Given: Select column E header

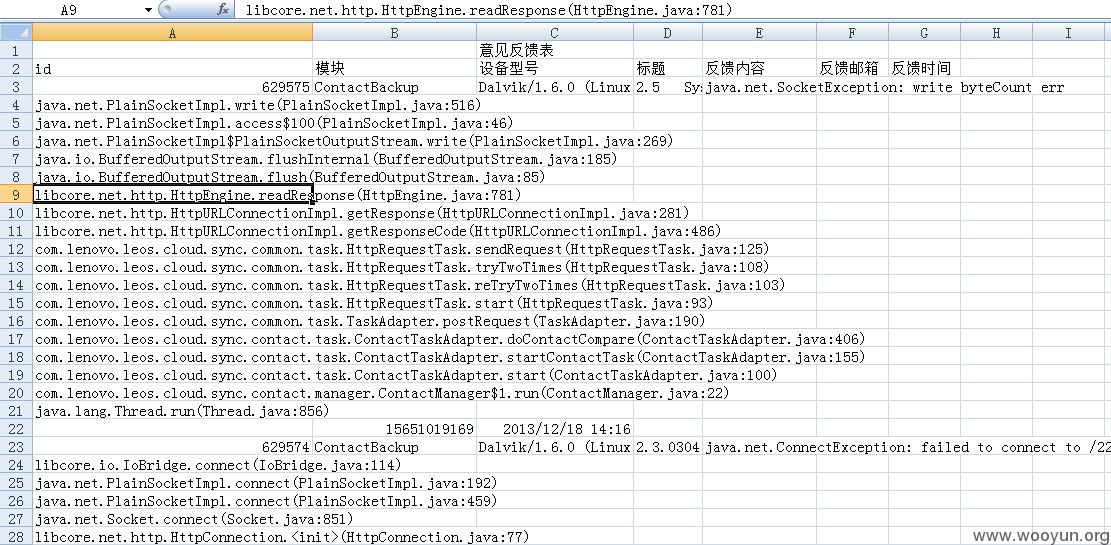Looking at the screenshot, I should (x=760, y=33).
